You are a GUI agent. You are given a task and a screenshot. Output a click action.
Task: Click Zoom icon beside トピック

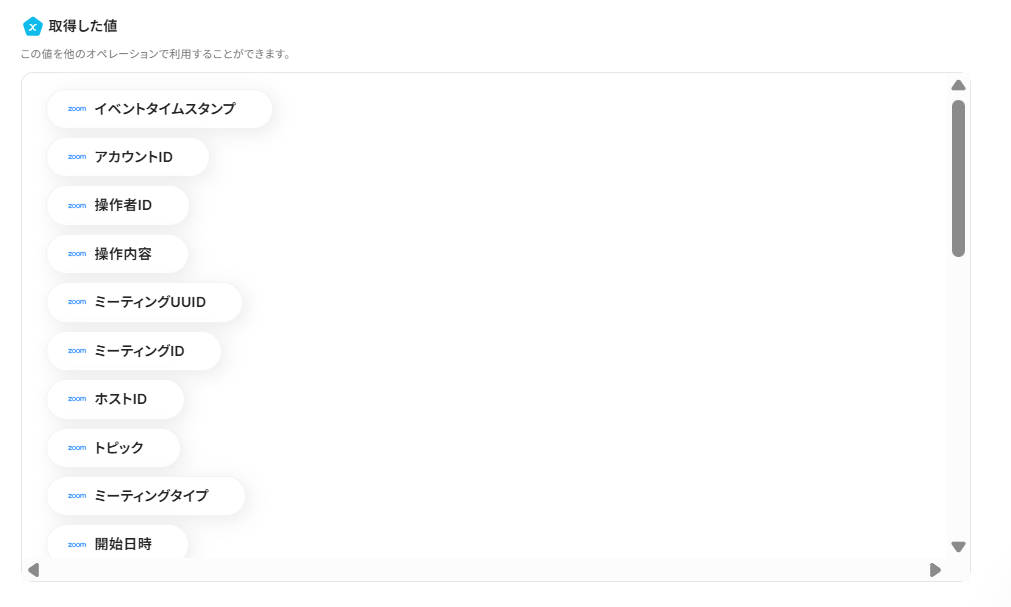(77, 447)
